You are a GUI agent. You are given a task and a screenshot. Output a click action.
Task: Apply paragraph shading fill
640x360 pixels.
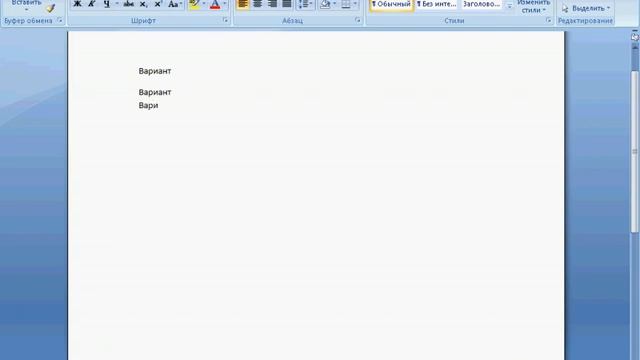pyautogui.click(x=325, y=4)
